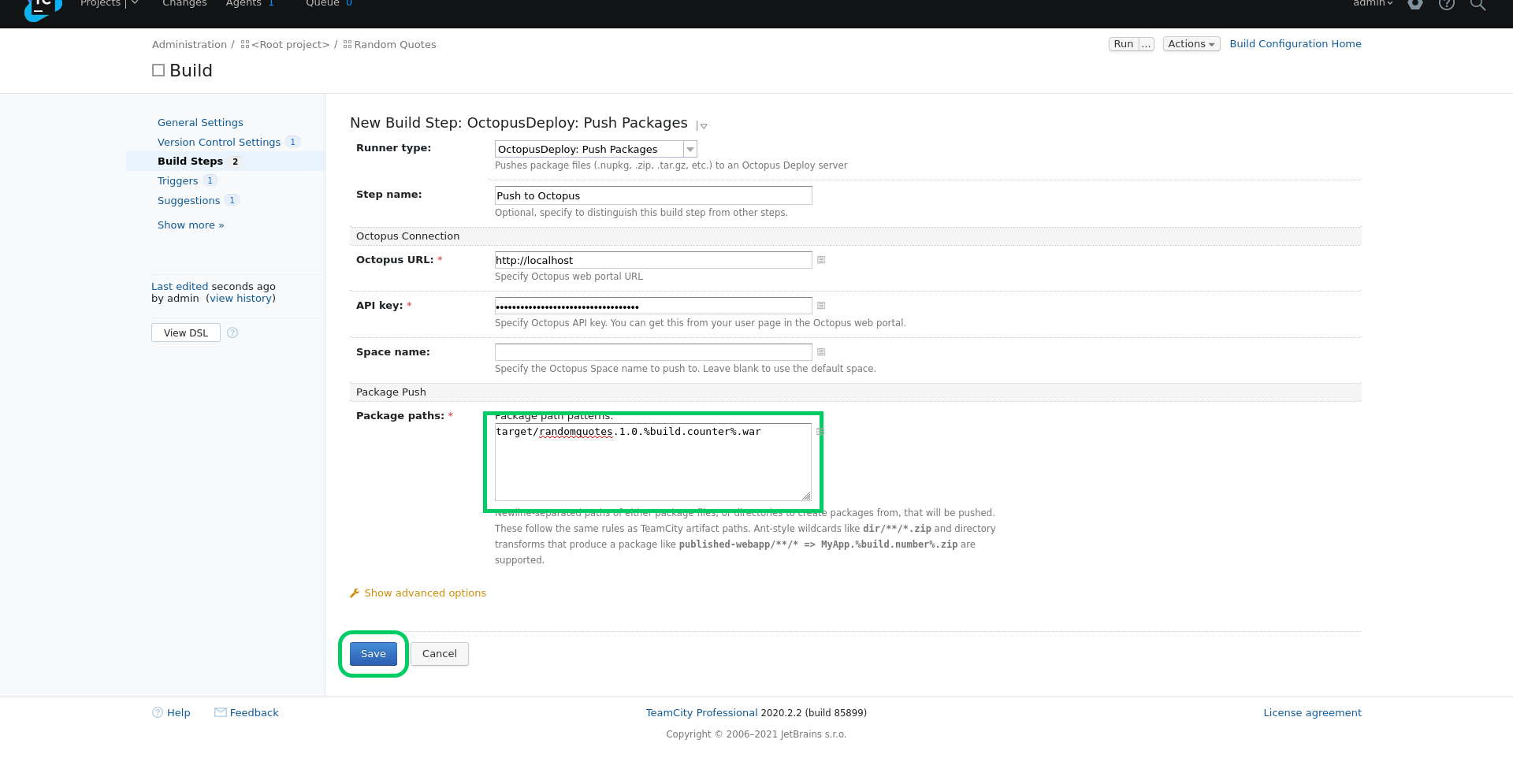Expand Show advanced options
The width and height of the screenshot is (1513, 784).
point(425,593)
